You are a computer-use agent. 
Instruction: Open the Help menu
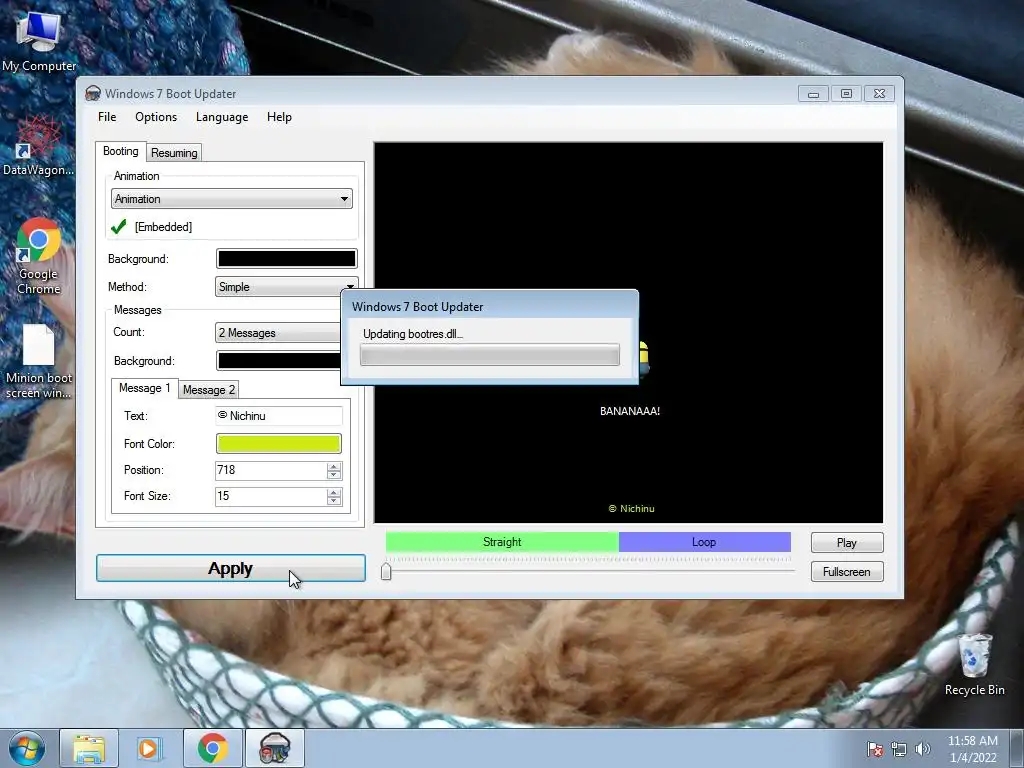tap(280, 117)
